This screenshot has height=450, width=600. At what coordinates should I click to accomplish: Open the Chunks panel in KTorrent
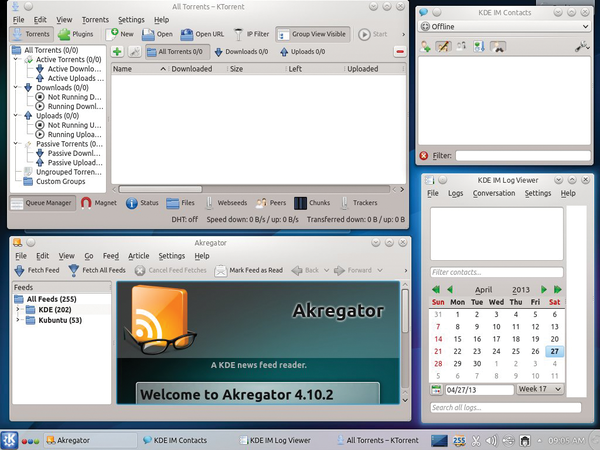(x=312, y=203)
